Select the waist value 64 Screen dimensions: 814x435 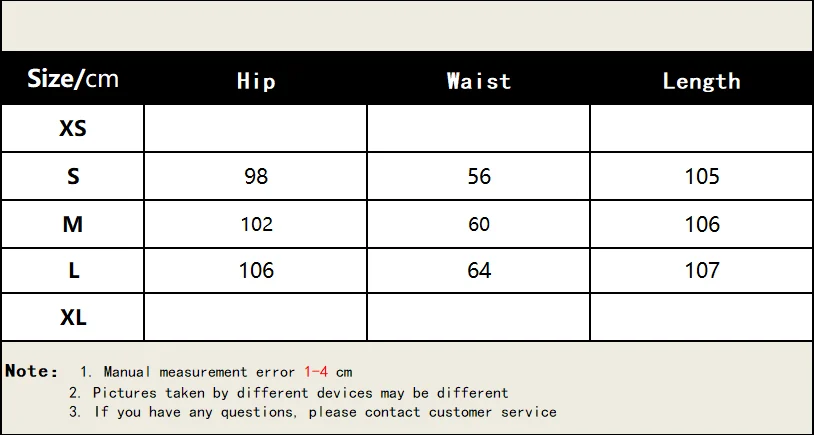479,270
